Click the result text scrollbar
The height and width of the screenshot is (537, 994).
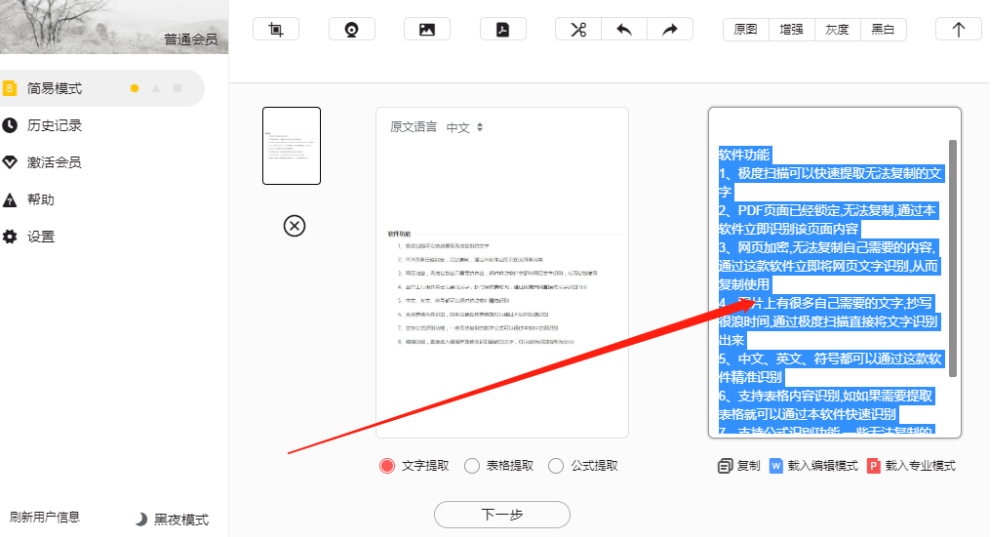(952, 259)
